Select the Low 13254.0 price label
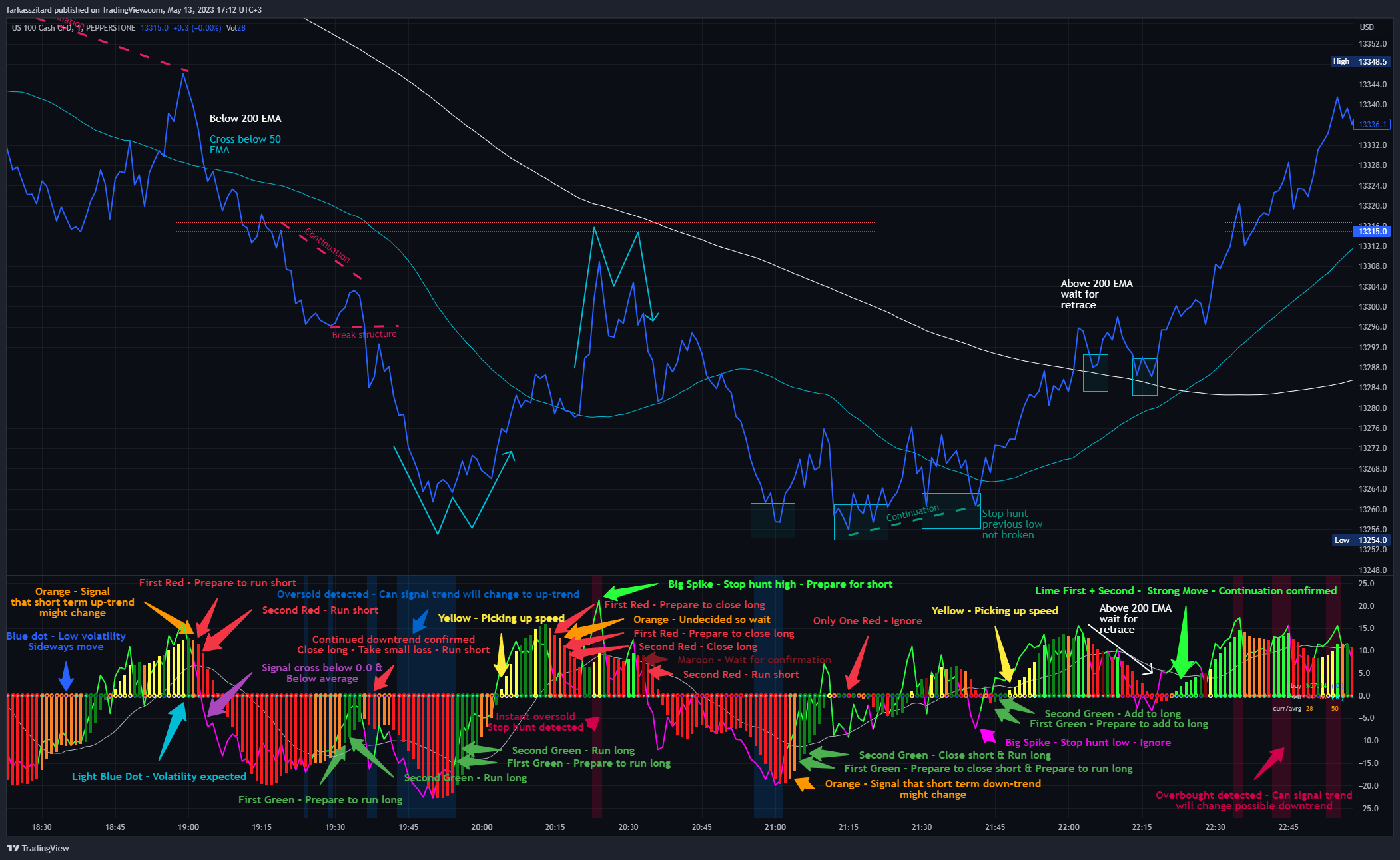 [1361, 540]
